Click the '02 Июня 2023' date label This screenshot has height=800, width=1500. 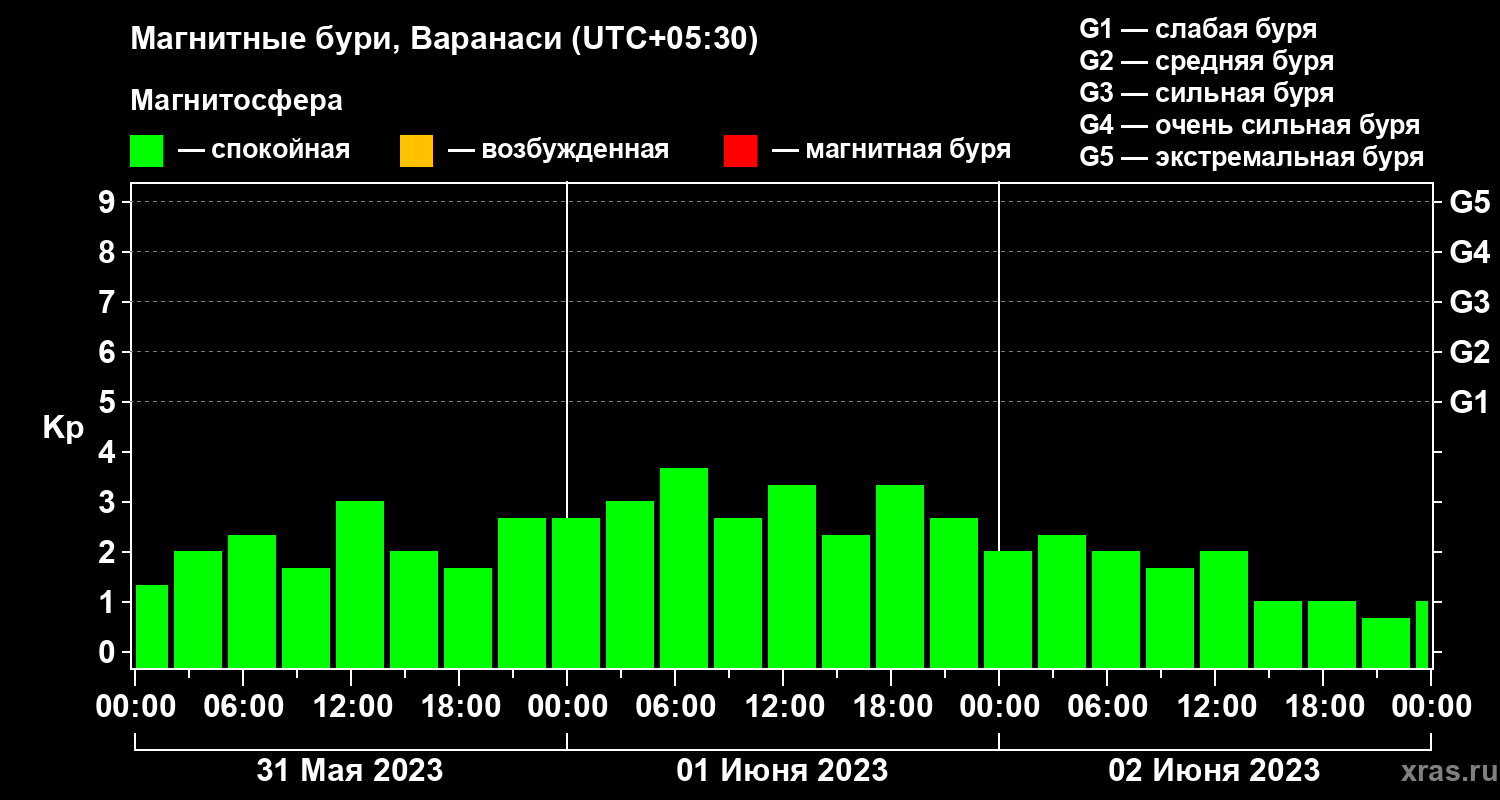point(1214,770)
